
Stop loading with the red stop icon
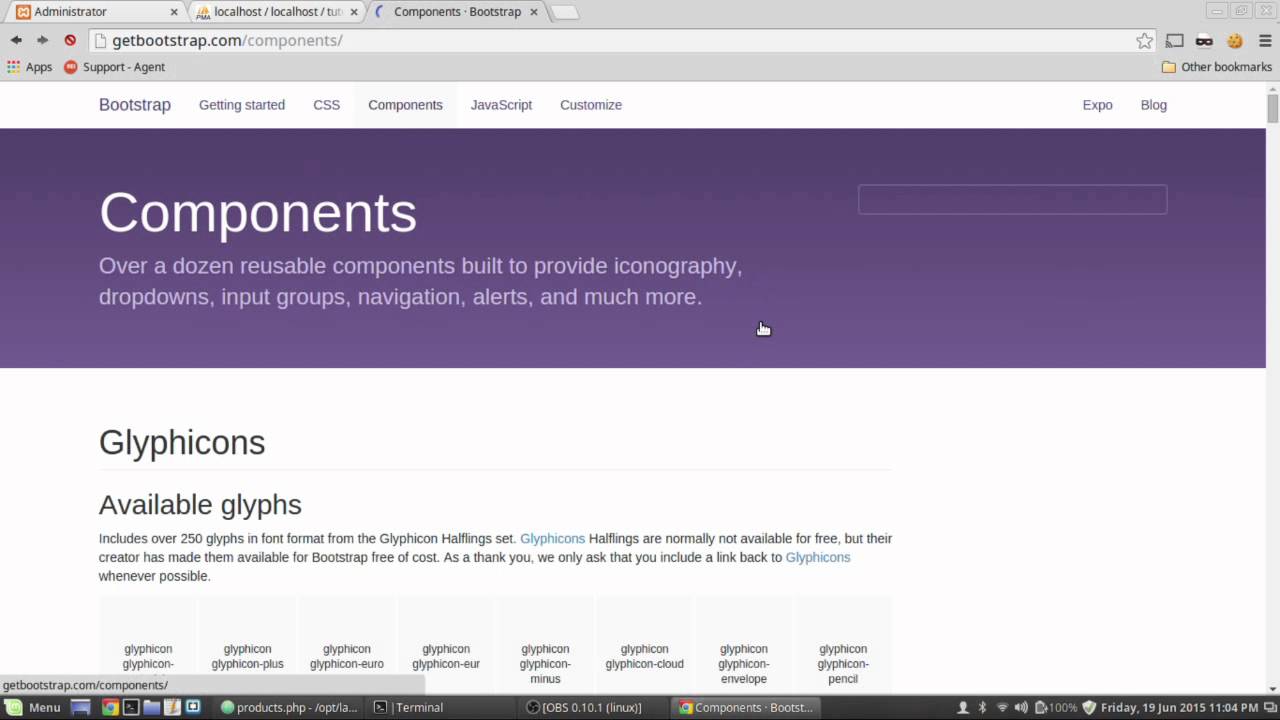(70, 40)
